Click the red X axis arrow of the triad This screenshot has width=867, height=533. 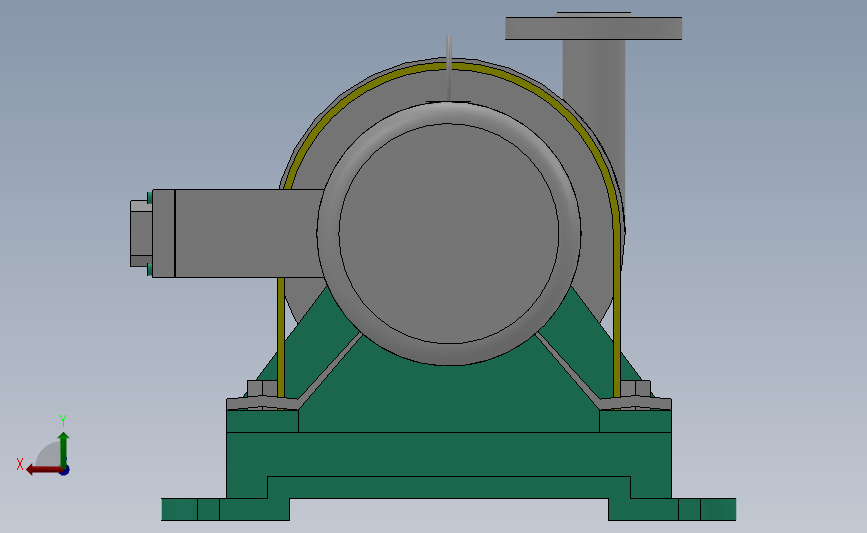pos(43,470)
